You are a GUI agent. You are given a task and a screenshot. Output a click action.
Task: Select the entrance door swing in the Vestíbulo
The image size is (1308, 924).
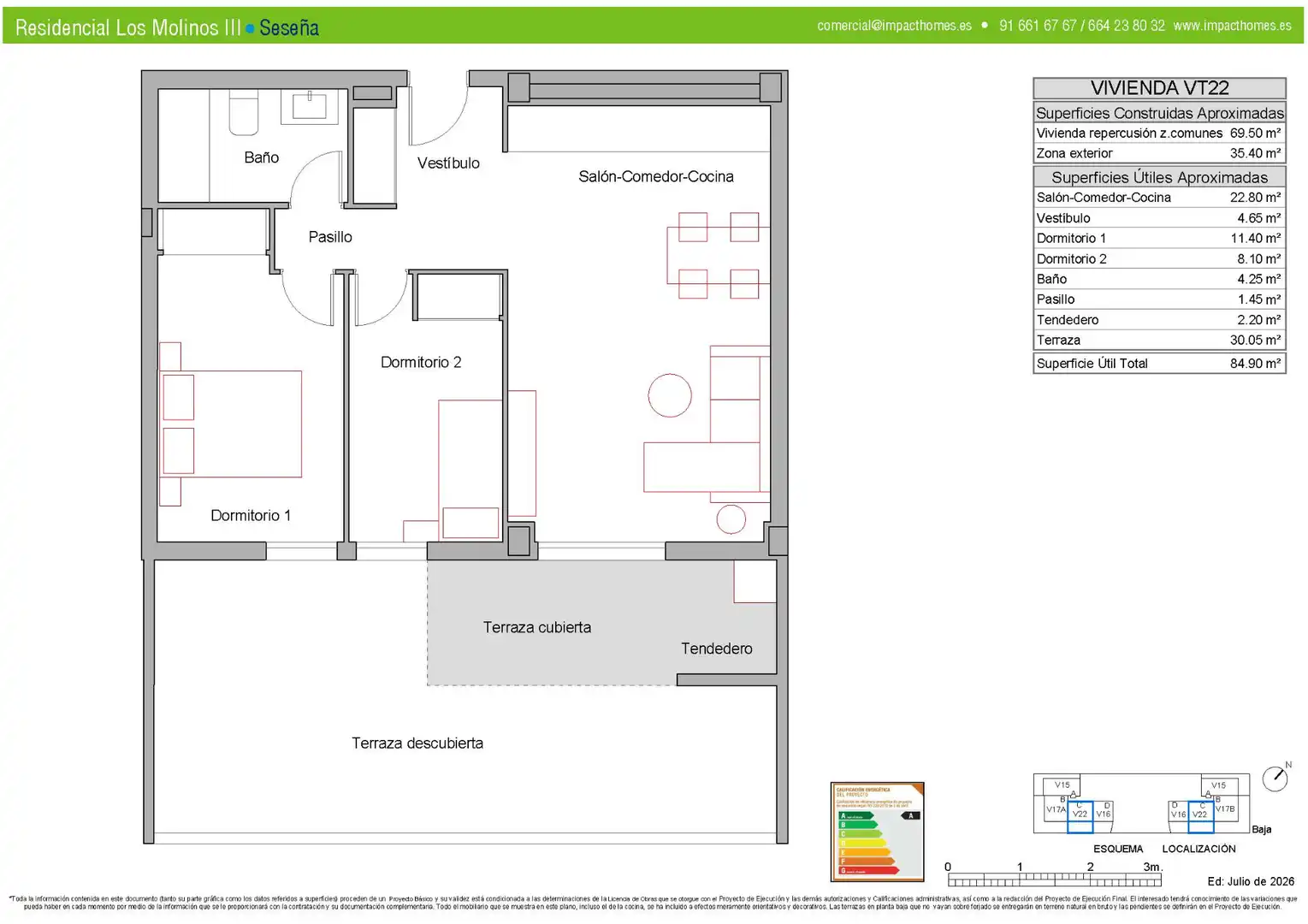(439, 110)
